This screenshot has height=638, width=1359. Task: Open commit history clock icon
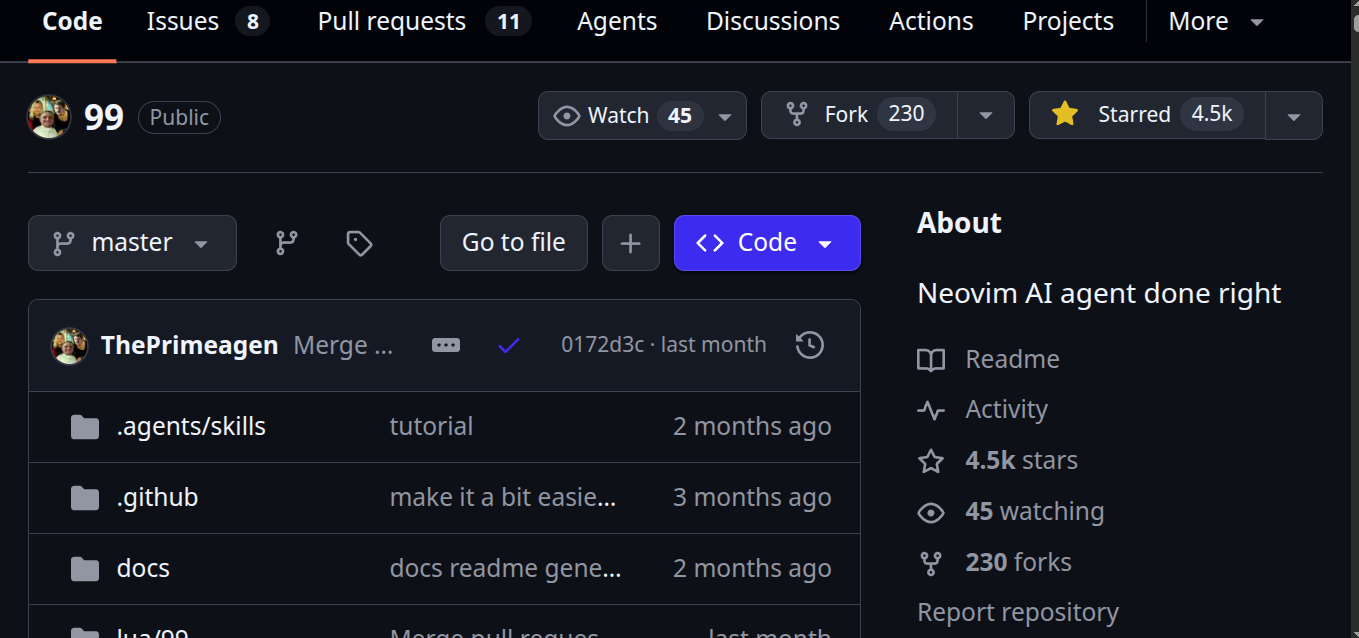[x=810, y=345]
